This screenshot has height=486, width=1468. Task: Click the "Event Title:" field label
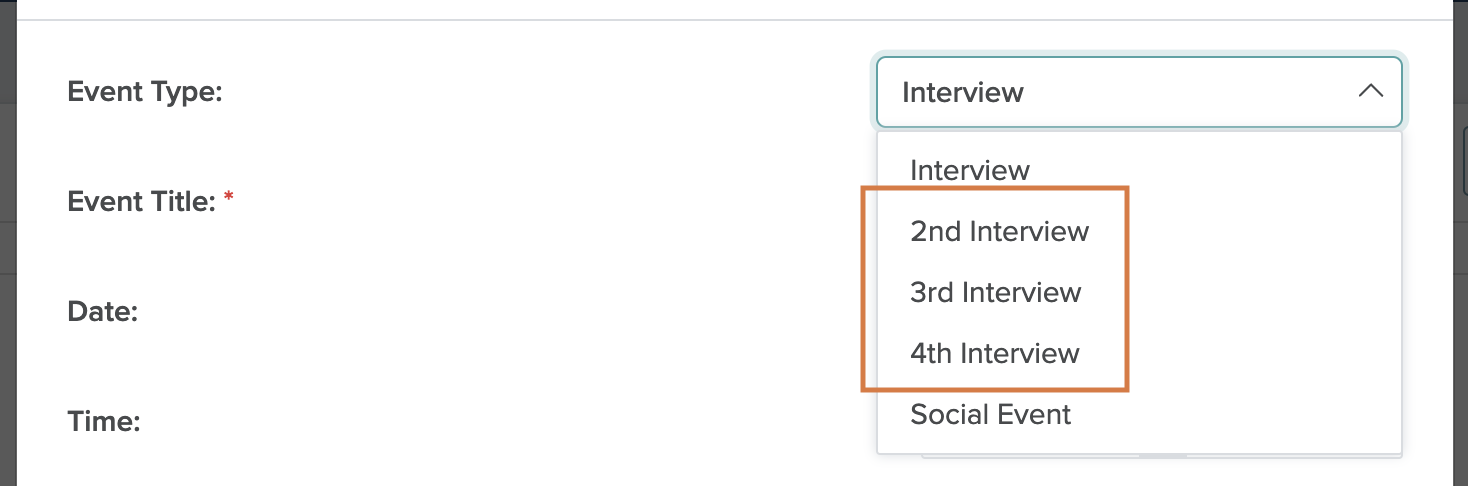click(x=141, y=202)
